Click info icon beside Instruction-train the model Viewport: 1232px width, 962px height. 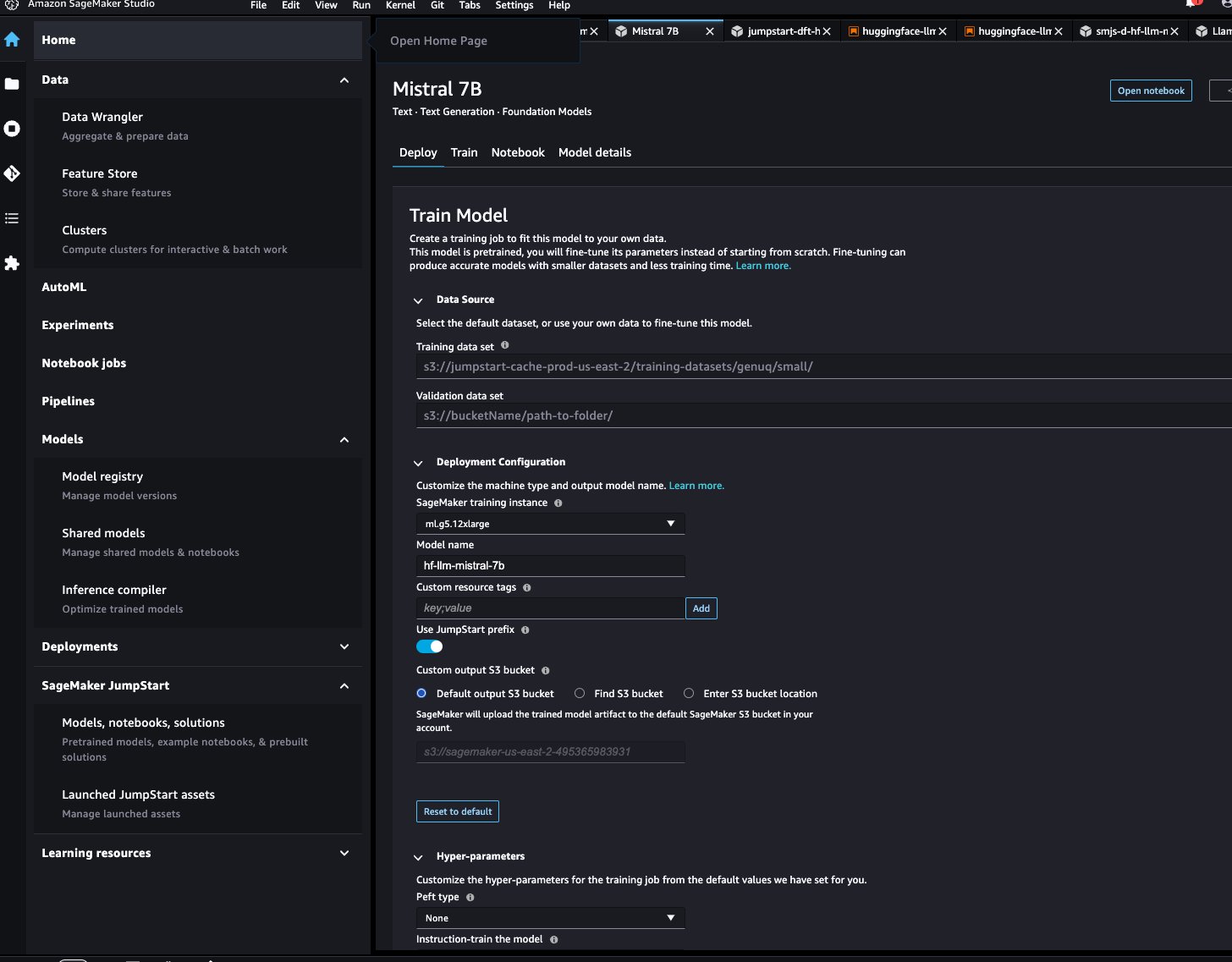point(553,939)
